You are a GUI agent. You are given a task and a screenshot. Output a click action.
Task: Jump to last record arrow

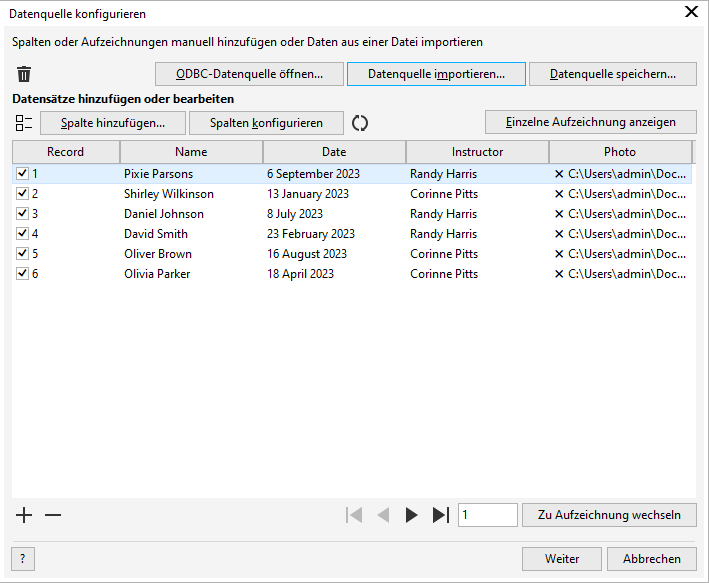(x=440, y=515)
